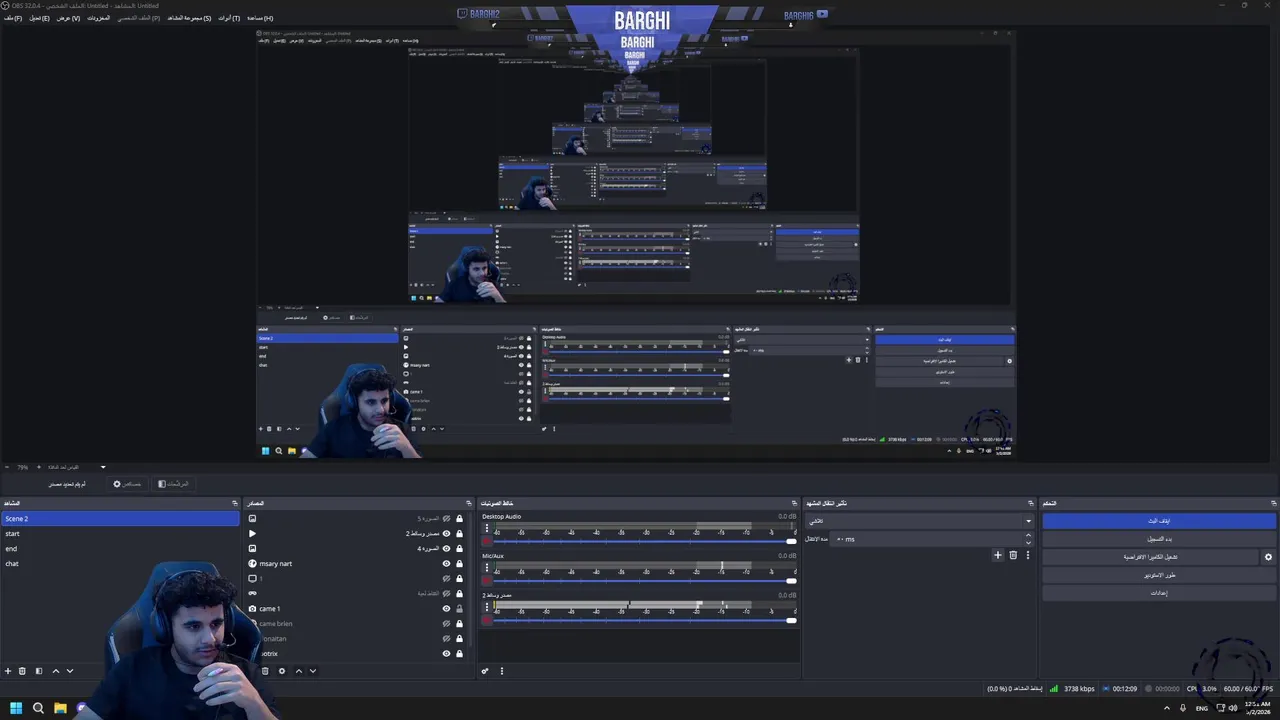Viewport: 1280px width, 720px height.
Task: Open Help (H) menu
Action: pyautogui.click(x=260, y=18)
